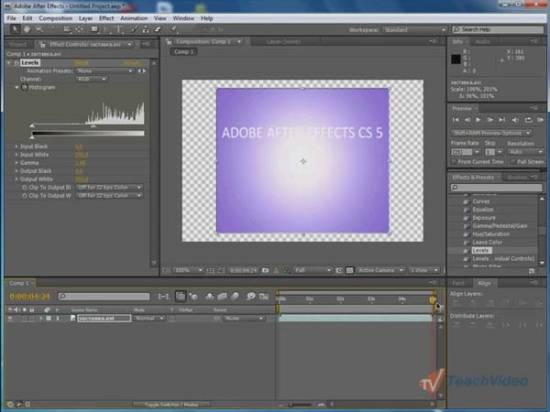This screenshot has width=550, height=412.
Task: Select the Clone Stamp tool
Action: (x=146, y=29)
